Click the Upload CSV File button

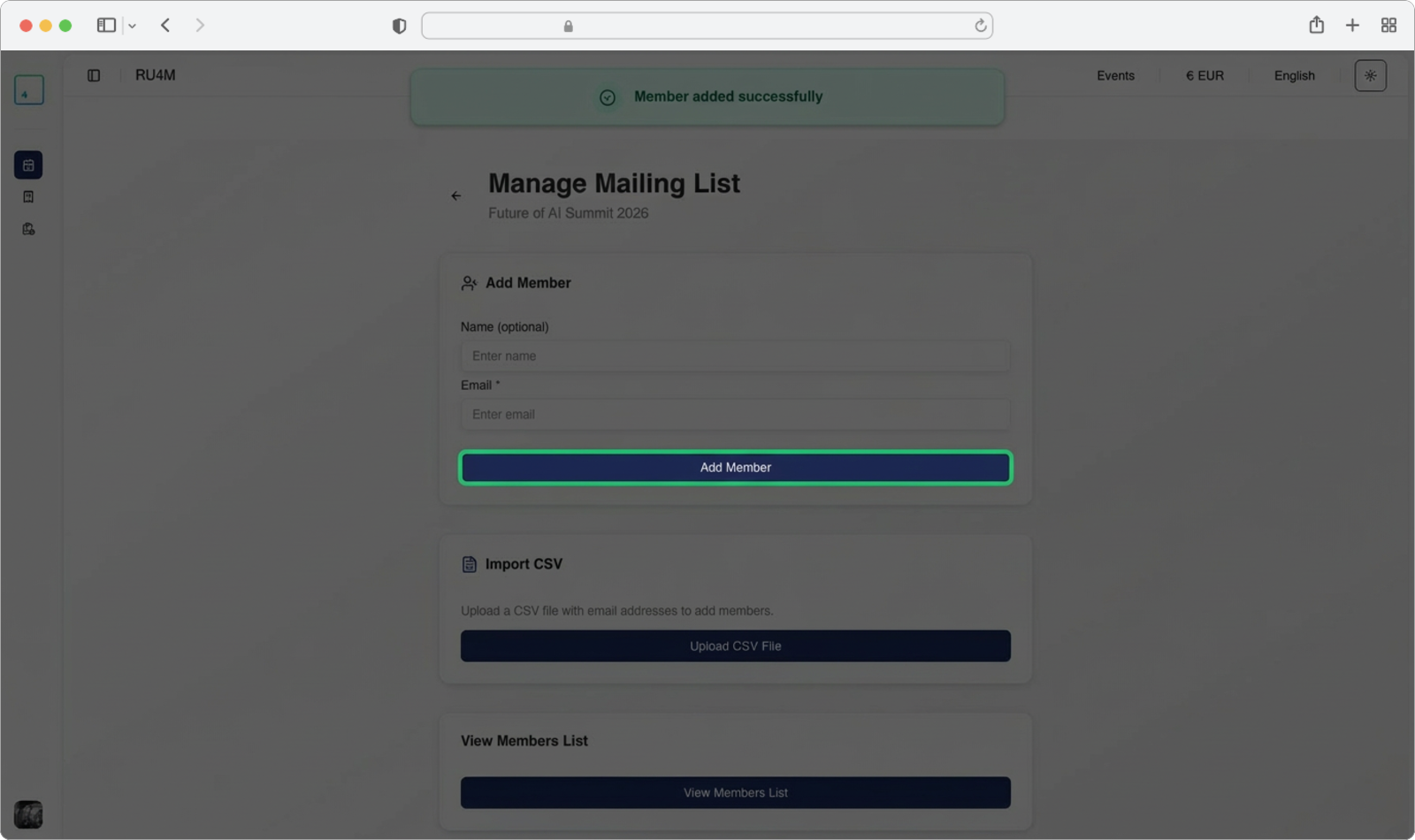[735, 646]
